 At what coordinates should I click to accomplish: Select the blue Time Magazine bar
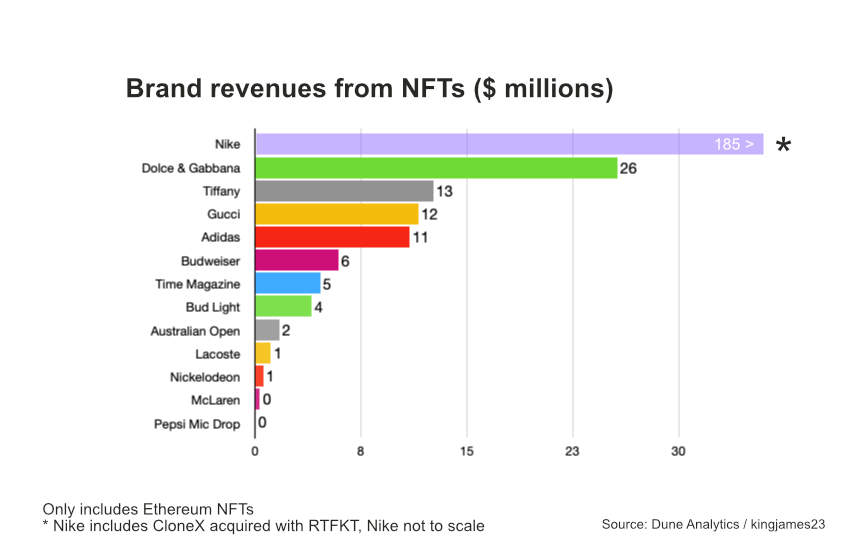(x=288, y=283)
